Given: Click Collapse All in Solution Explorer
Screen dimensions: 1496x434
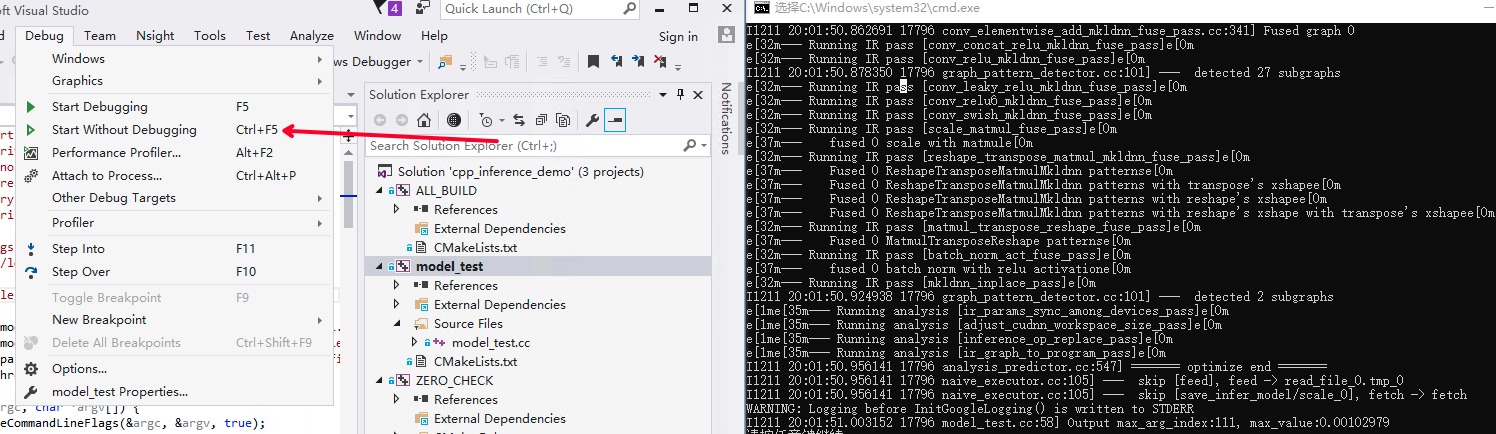Looking at the screenshot, I should 541,120.
